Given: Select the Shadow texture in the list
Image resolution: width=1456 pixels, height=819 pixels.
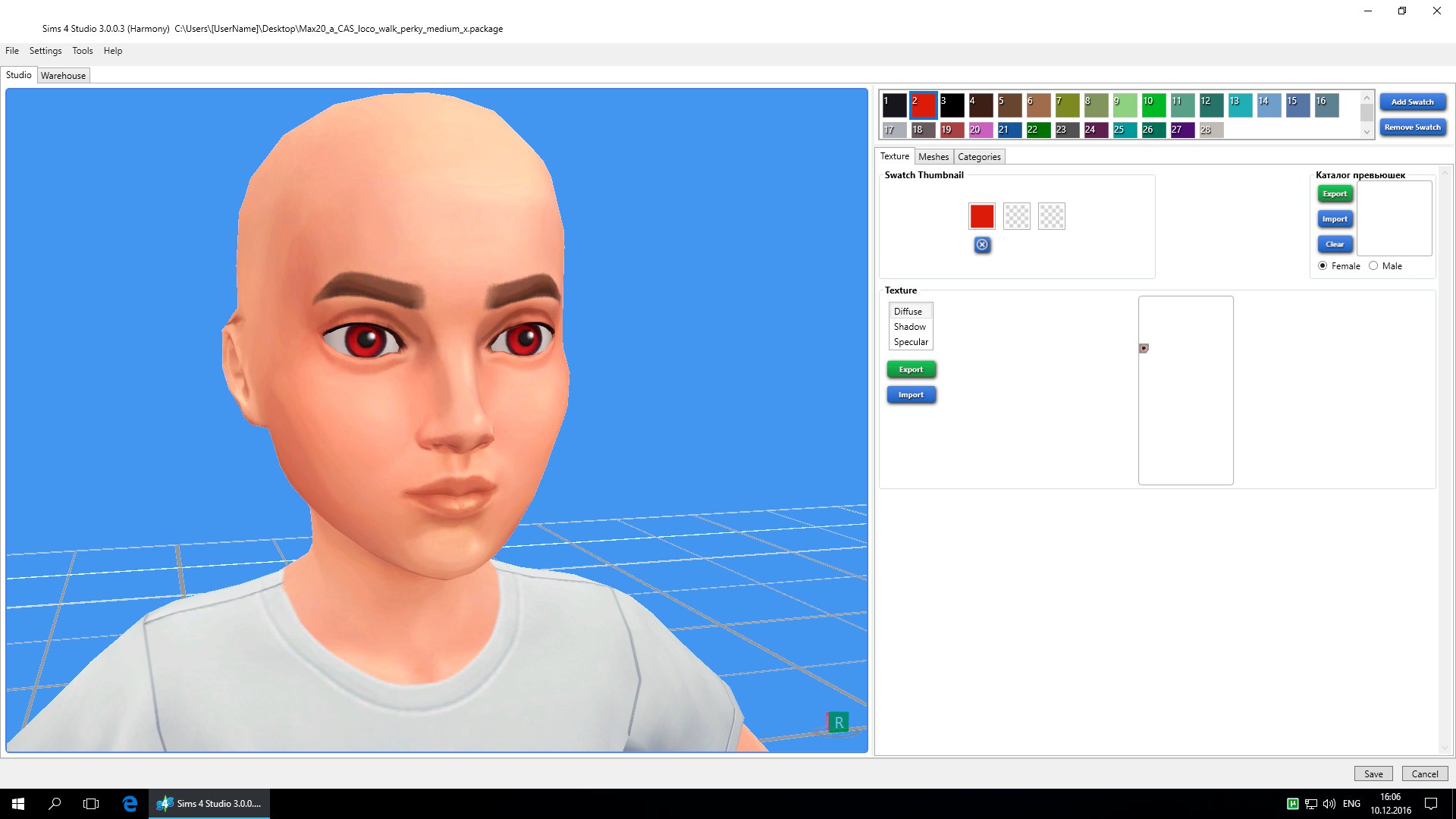Looking at the screenshot, I should 909,327.
